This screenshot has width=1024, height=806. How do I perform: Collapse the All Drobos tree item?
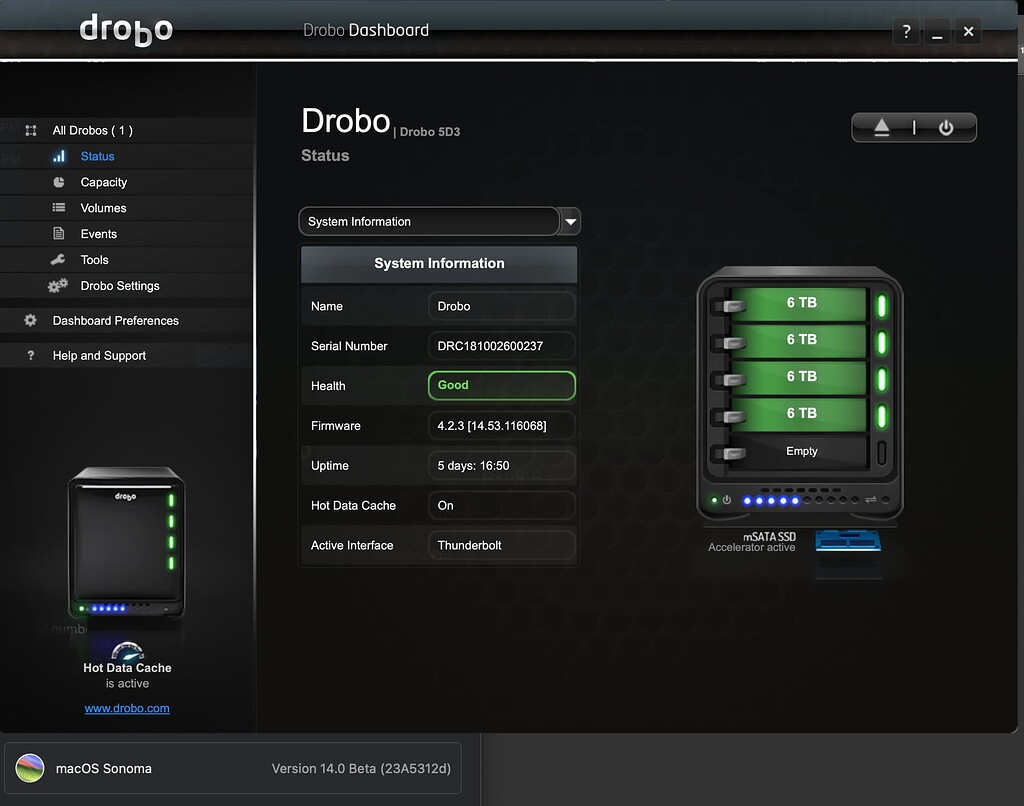point(31,130)
